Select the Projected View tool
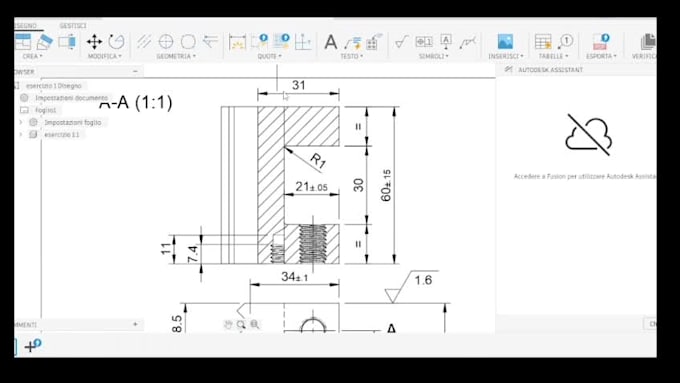Viewport: 680px width, 383px height. click(x=44, y=42)
